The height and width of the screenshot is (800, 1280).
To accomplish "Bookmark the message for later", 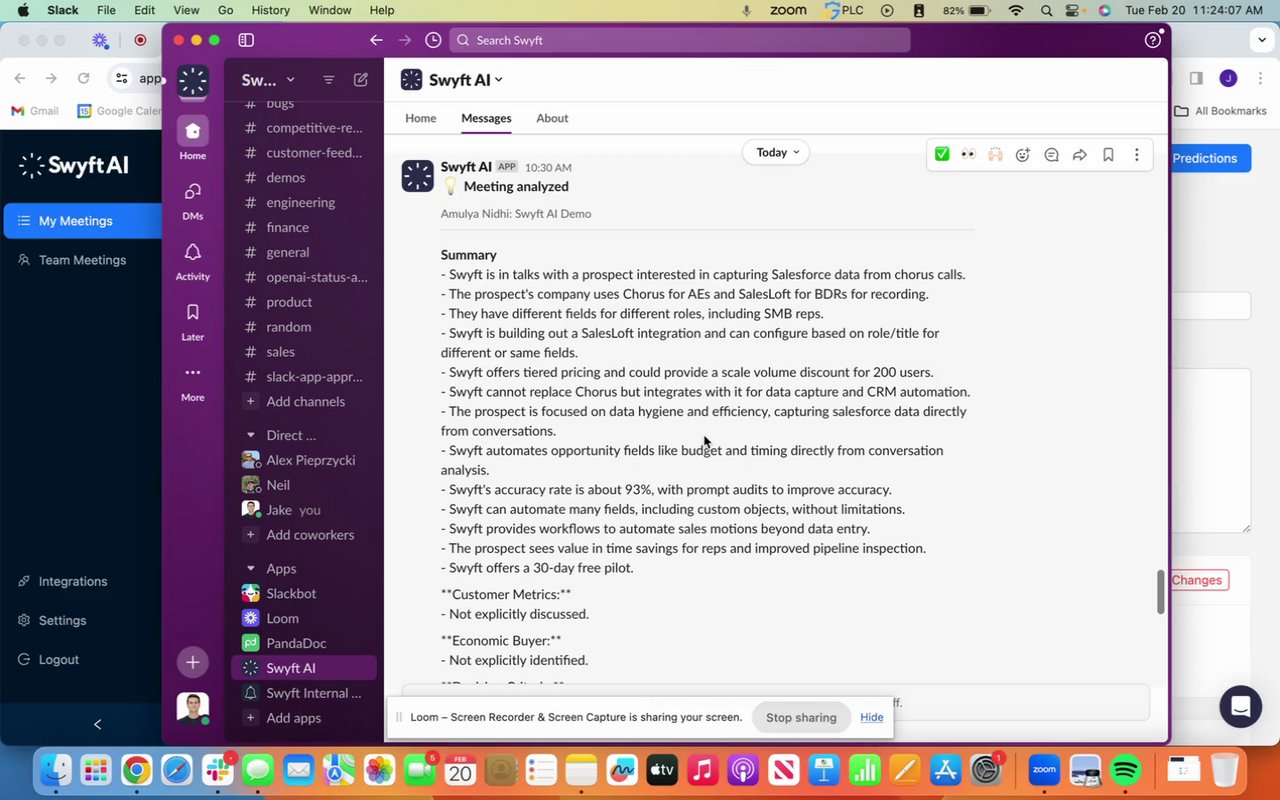I will tap(1108, 155).
